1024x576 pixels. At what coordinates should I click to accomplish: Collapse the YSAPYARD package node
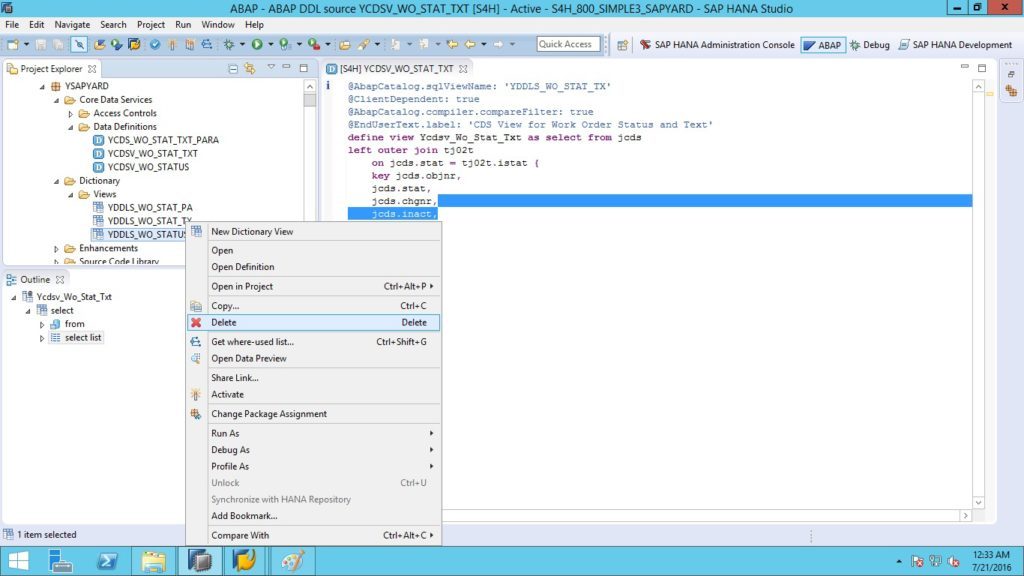(42, 86)
